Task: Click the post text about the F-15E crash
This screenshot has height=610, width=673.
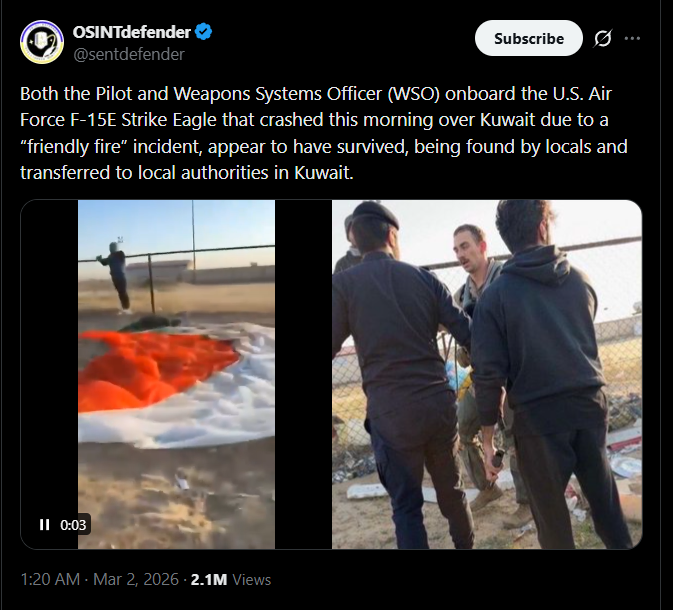Action: (x=324, y=133)
